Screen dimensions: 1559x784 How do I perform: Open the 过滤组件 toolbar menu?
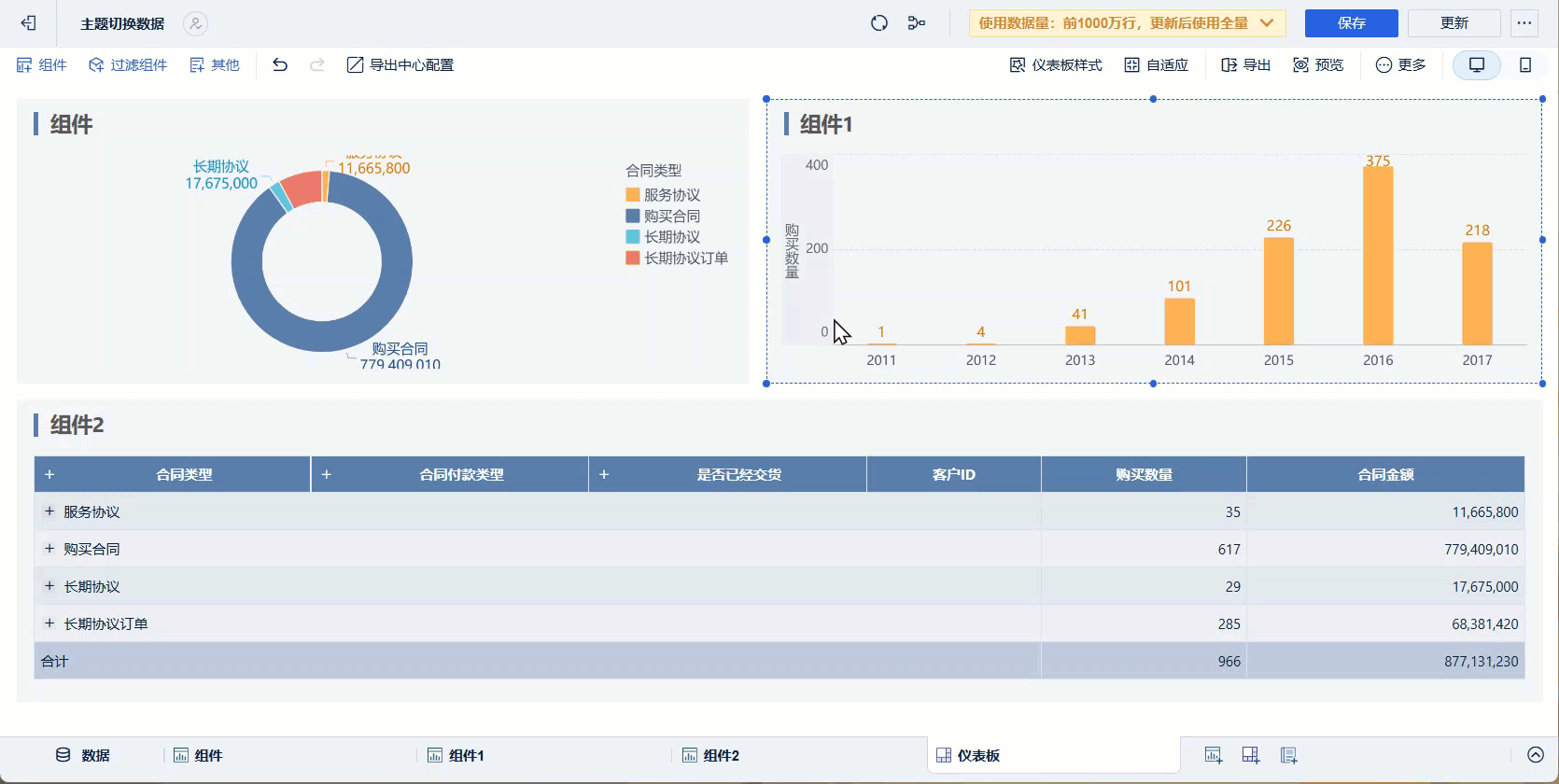[x=128, y=65]
